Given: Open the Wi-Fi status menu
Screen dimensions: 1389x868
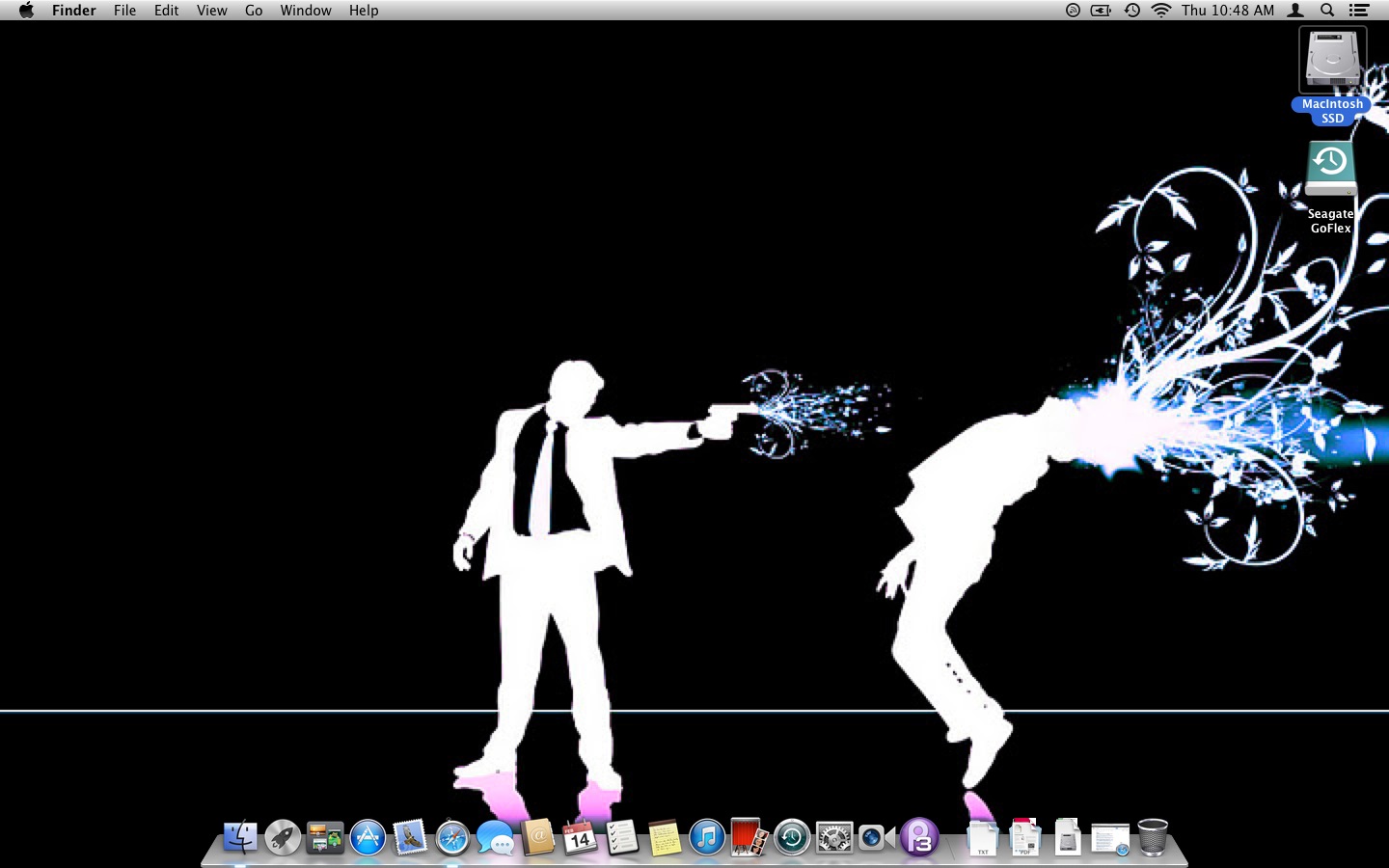Looking at the screenshot, I should 1161,11.
